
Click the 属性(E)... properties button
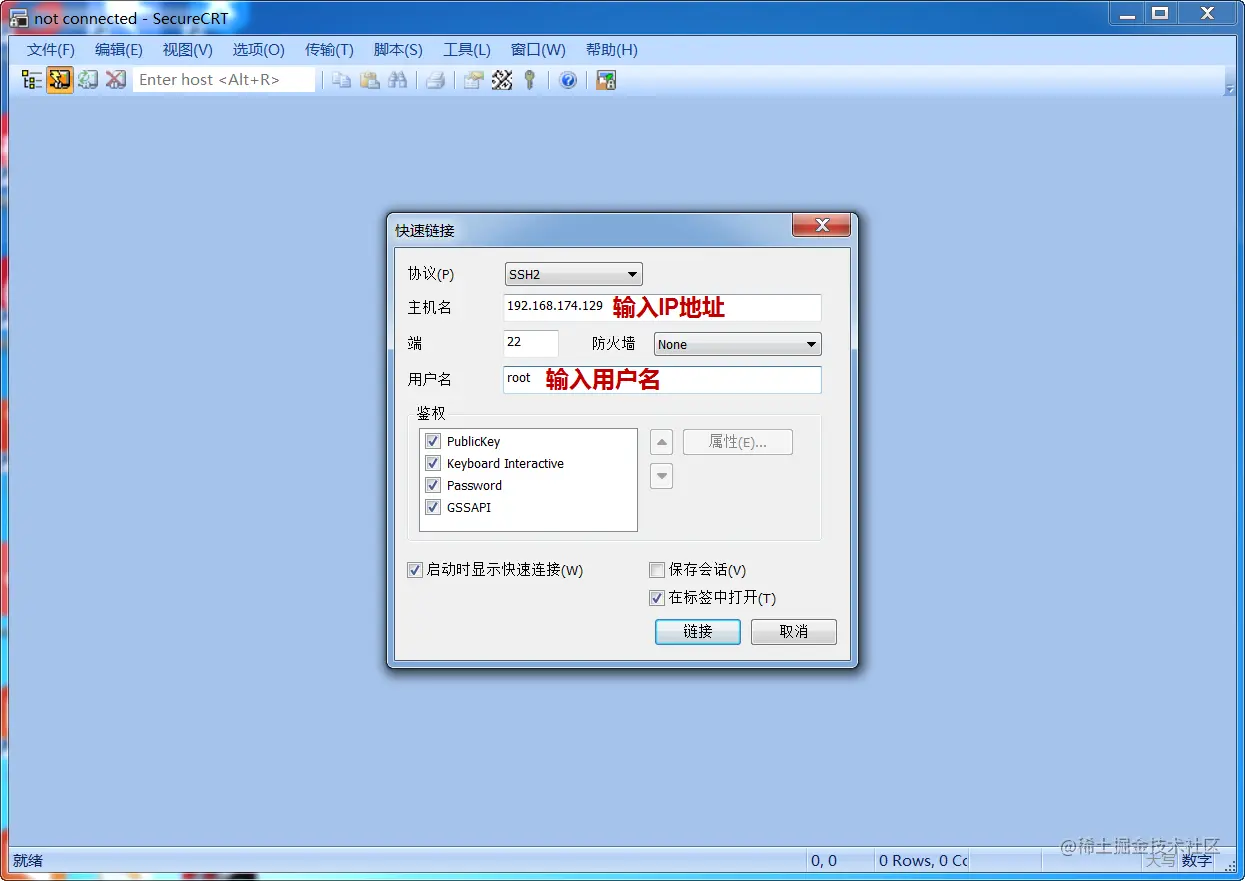(738, 442)
